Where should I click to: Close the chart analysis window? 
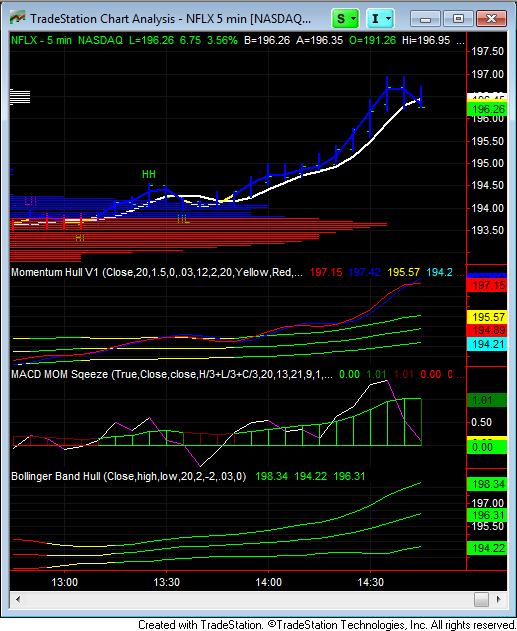[x=491, y=19]
